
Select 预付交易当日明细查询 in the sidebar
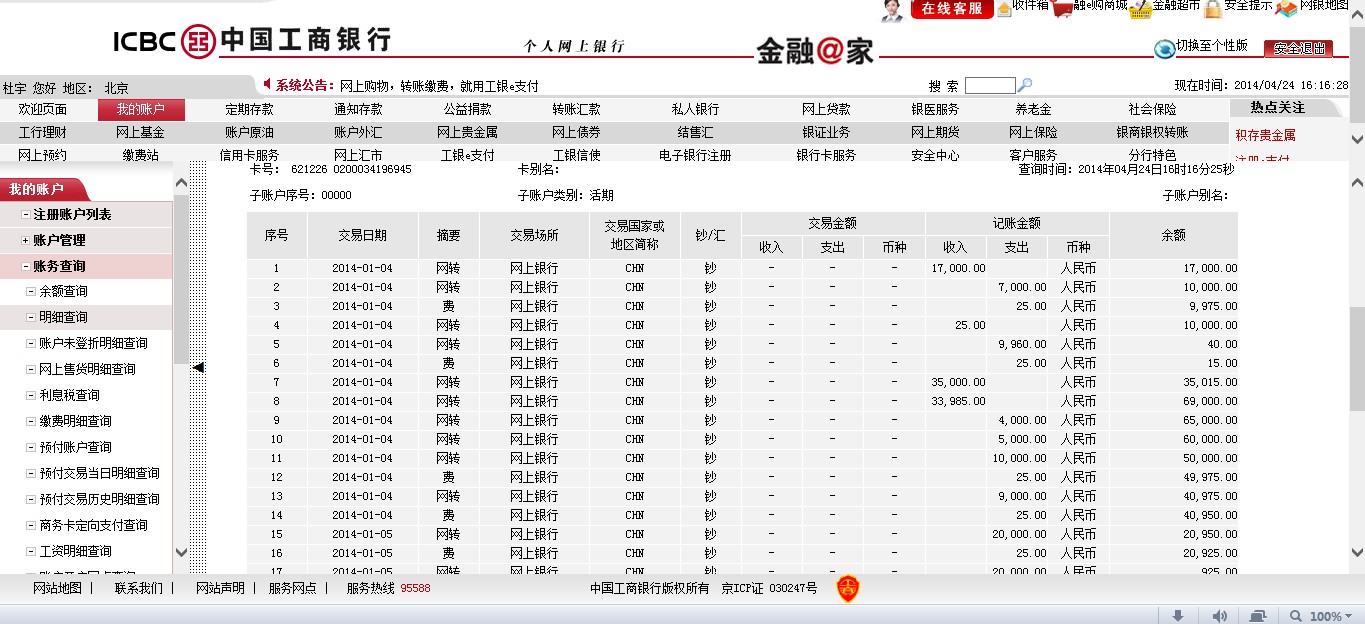point(99,474)
